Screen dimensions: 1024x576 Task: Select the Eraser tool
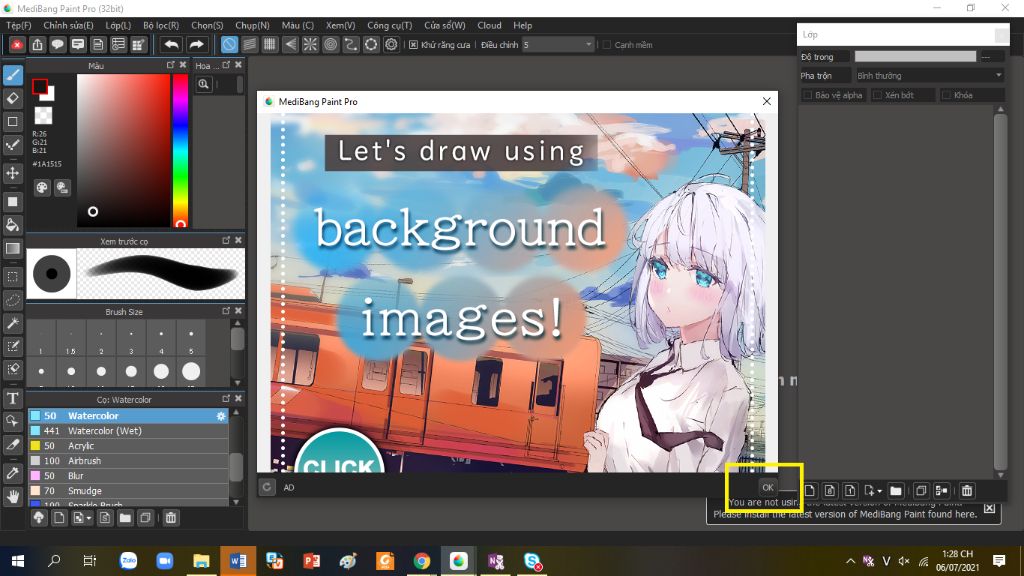pyautogui.click(x=12, y=99)
